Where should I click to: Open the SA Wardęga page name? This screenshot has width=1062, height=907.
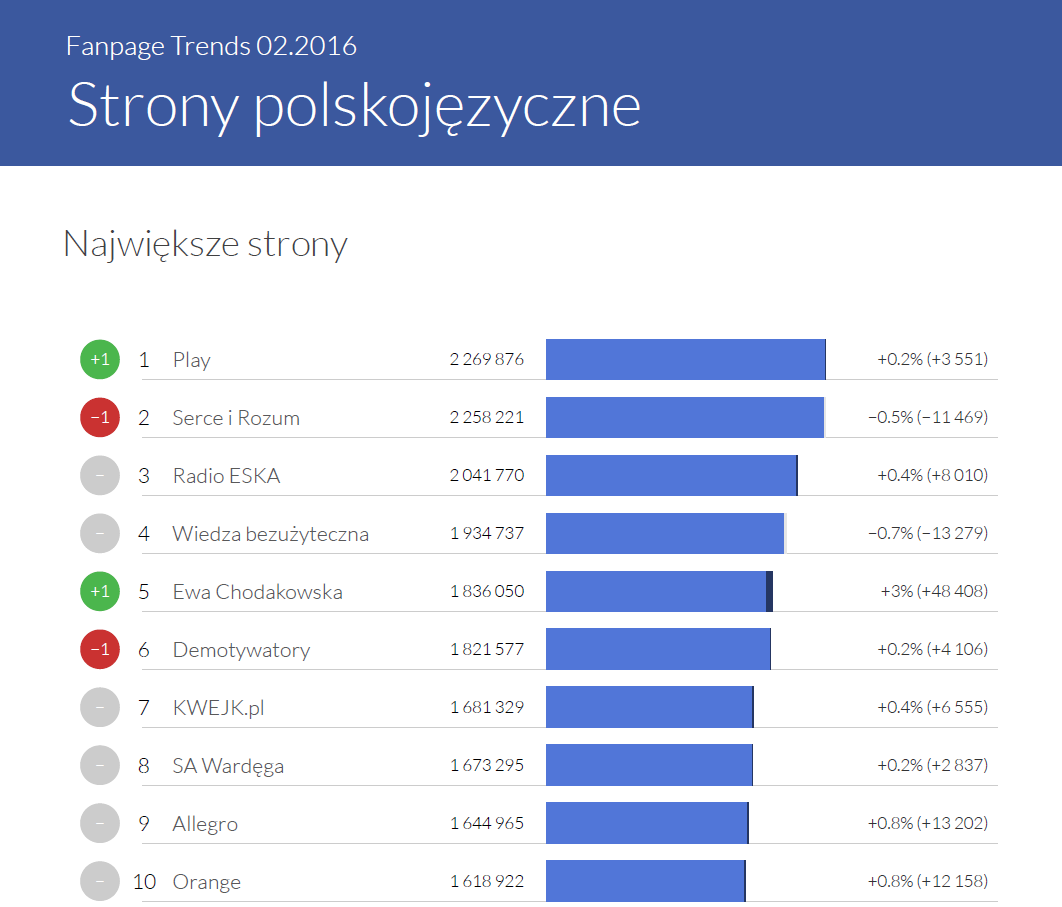pyautogui.click(x=228, y=766)
